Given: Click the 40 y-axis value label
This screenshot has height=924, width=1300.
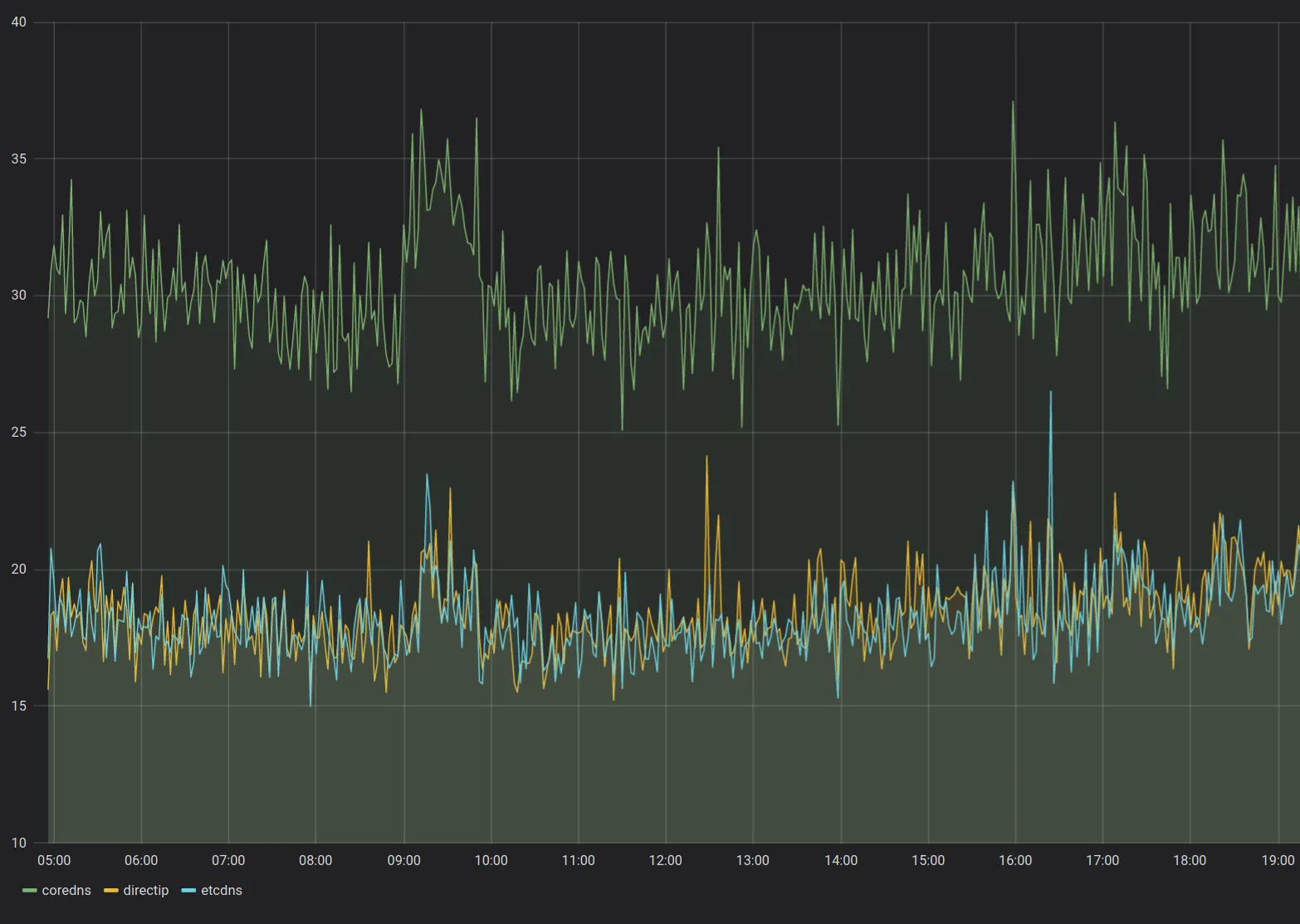Looking at the screenshot, I should 18,22.
